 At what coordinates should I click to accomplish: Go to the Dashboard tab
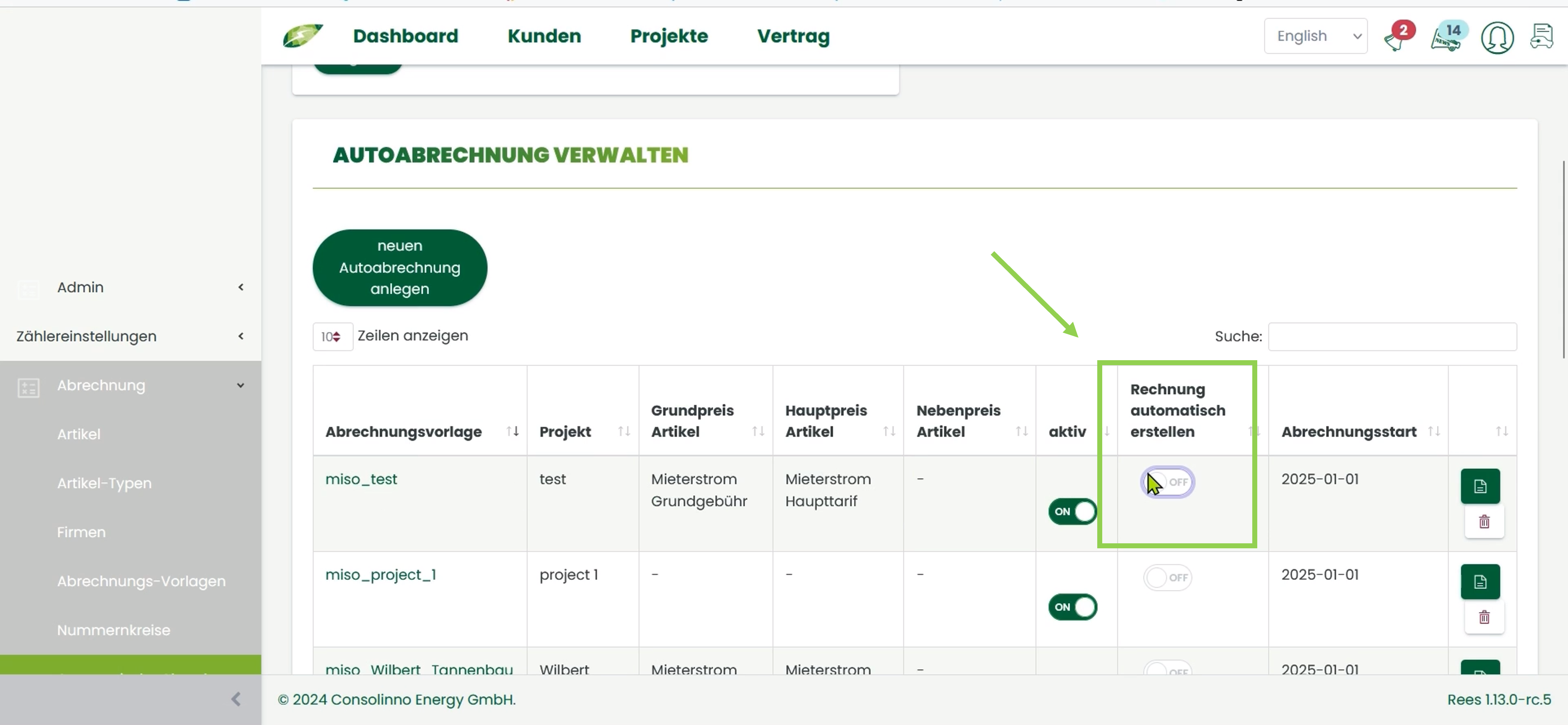coord(406,36)
